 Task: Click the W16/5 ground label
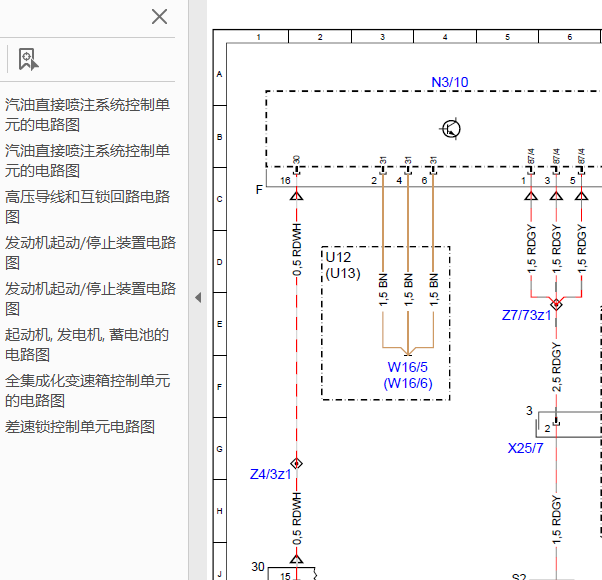pos(407,367)
